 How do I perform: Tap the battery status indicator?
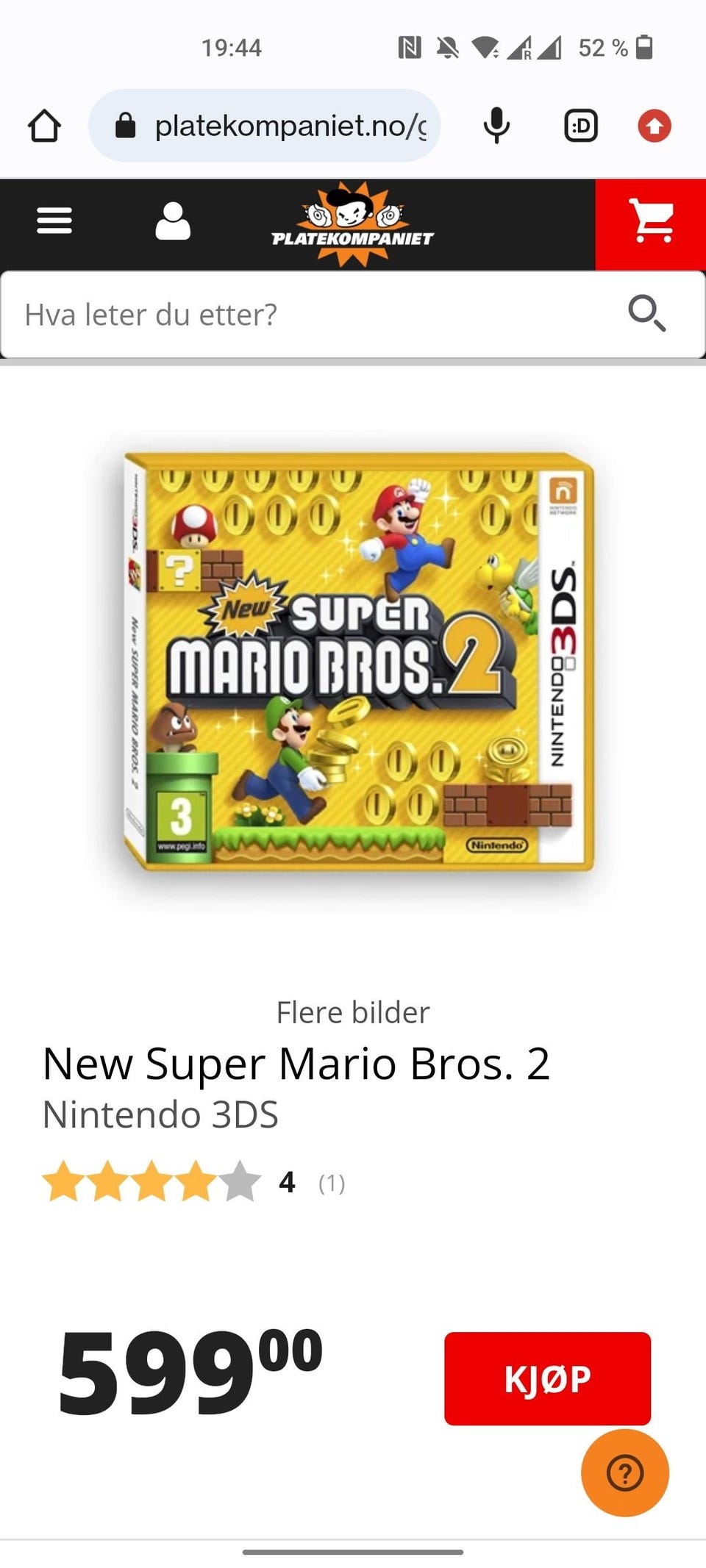pos(643,47)
